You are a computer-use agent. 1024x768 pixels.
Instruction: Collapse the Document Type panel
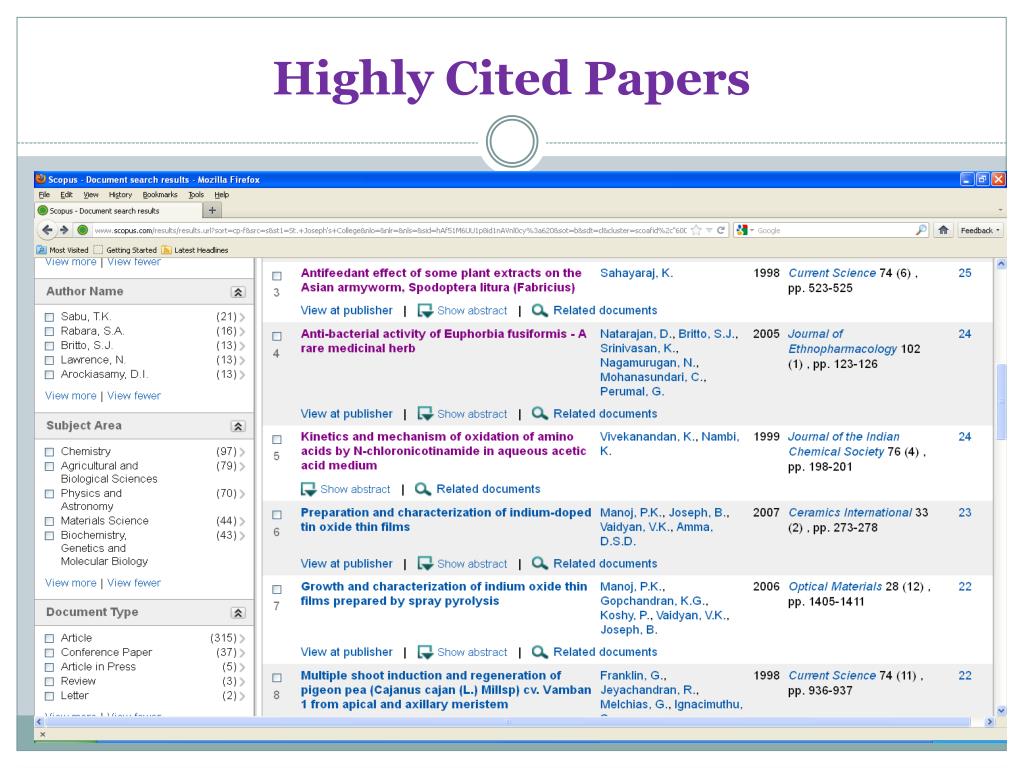pyautogui.click(x=238, y=613)
